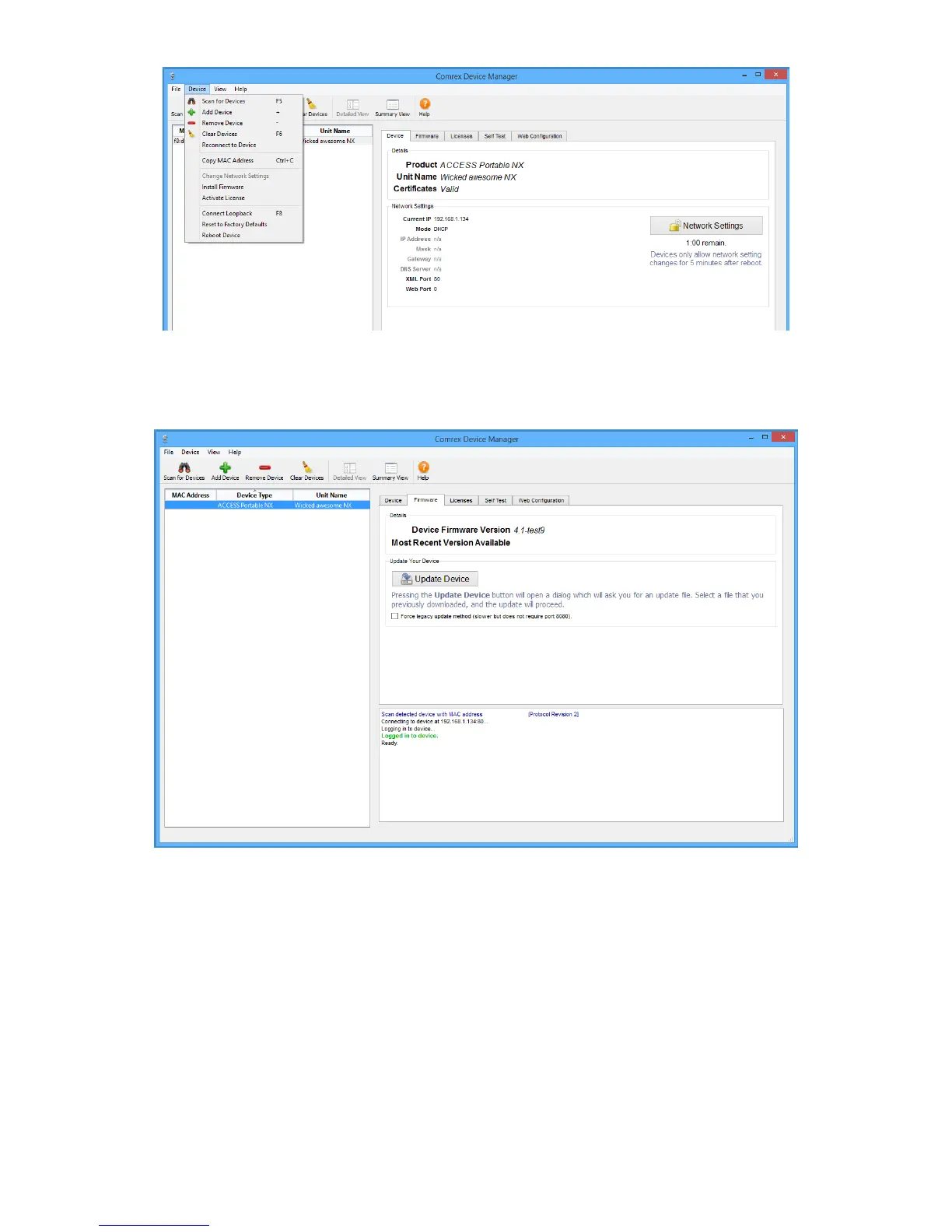This screenshot has width=952, height=1232.
Task: Open File menu in lower window
Action: pyautogui.click(x=169, y=452)
